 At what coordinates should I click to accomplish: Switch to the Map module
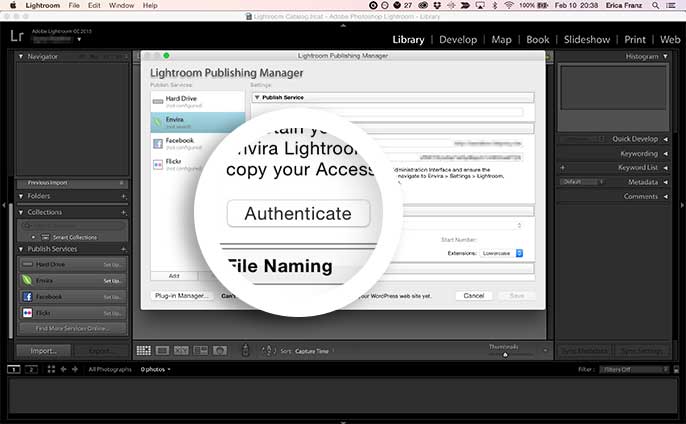[501, 39]
